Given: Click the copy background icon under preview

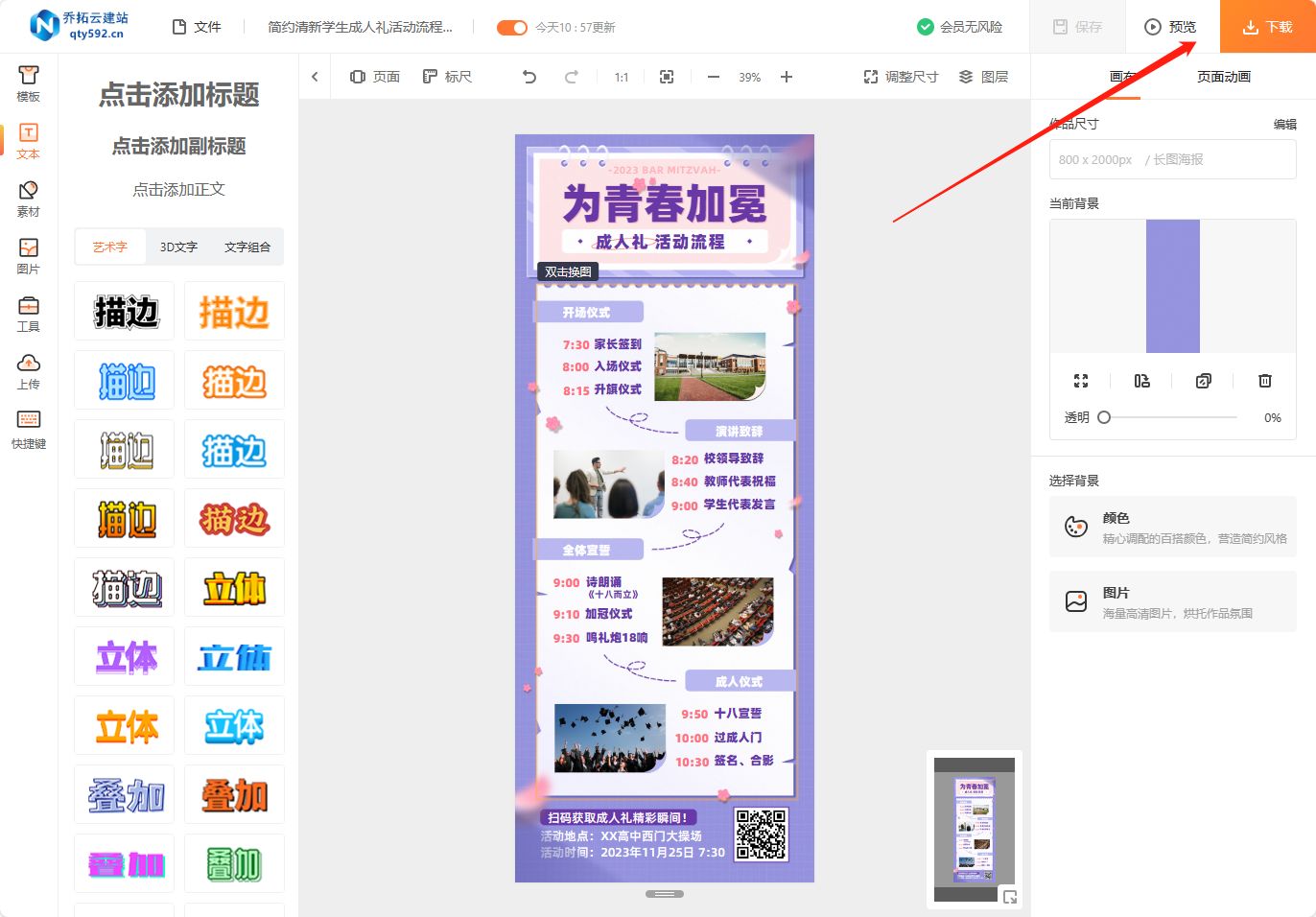Looking at the screenshot, I should [1204, 381].
